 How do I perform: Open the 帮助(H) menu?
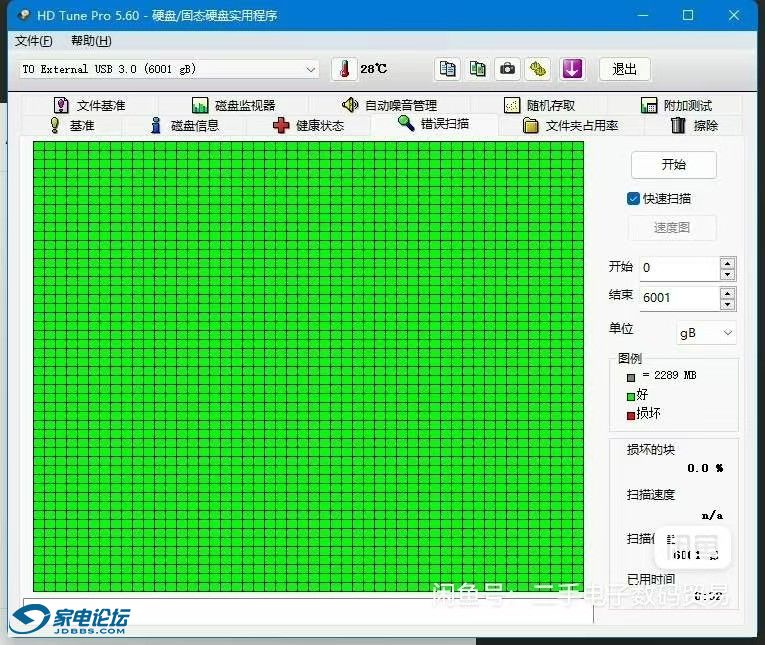pos(91,41)
